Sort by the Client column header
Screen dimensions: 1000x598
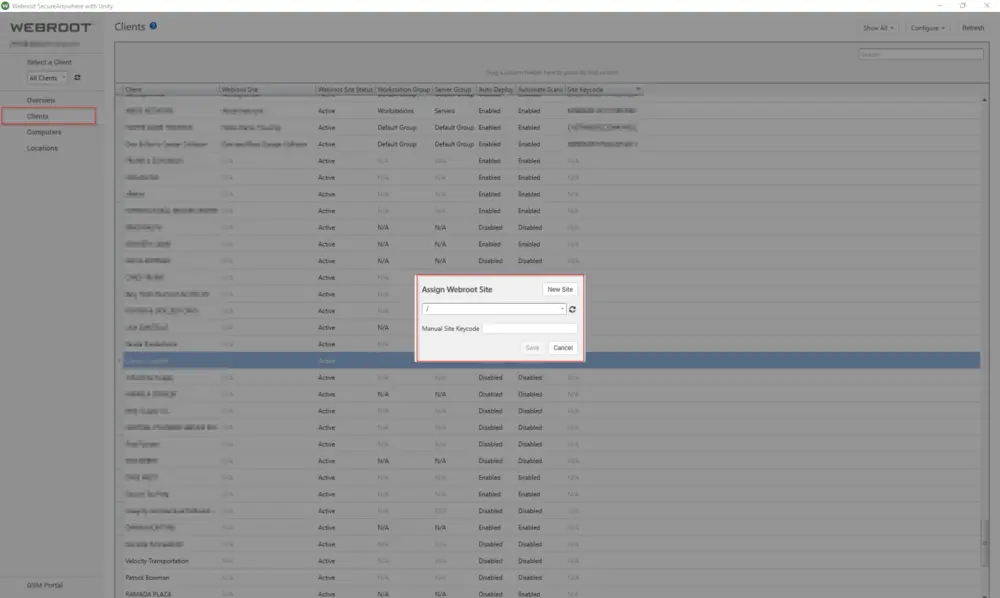click(x=171, y=90)
